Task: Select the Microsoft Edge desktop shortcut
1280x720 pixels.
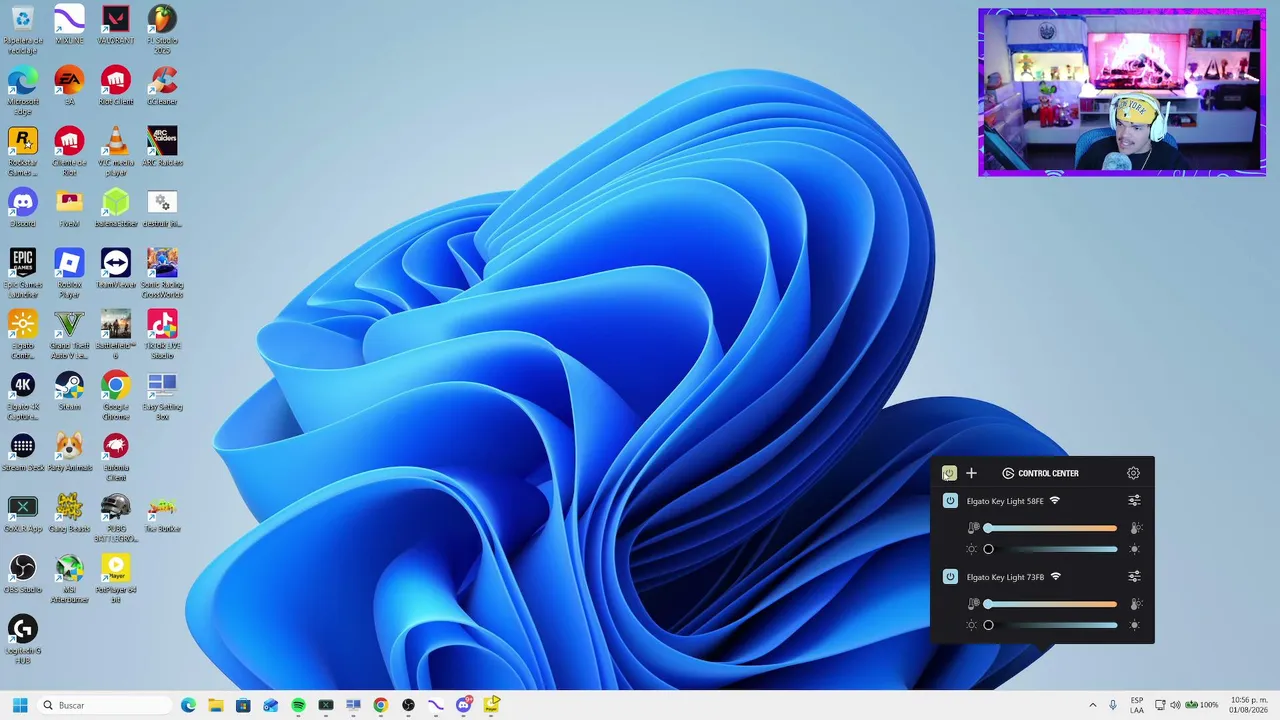Action: point(22,91)
